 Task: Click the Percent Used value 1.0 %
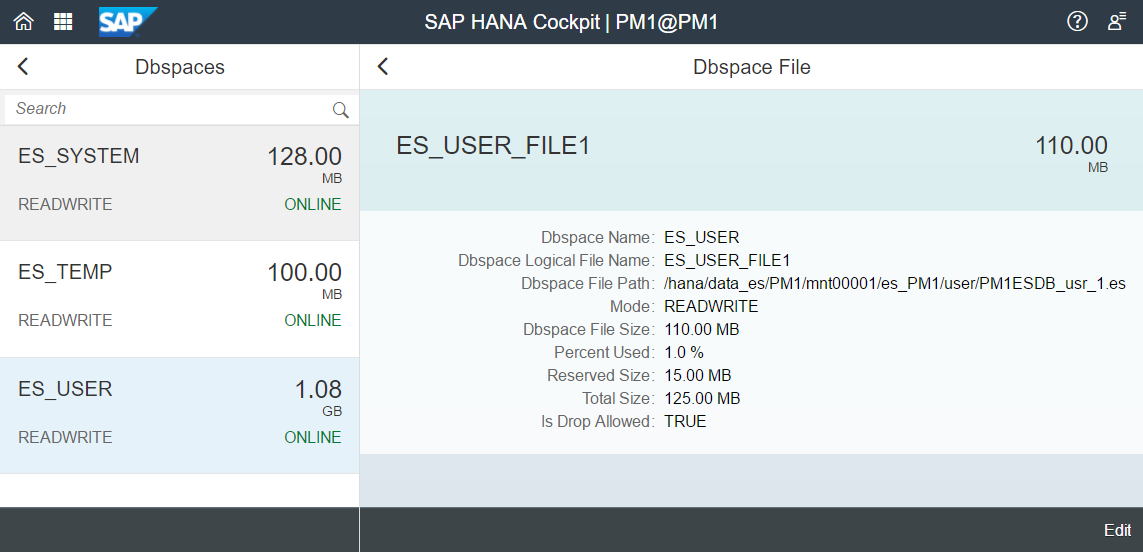(684, 352)
